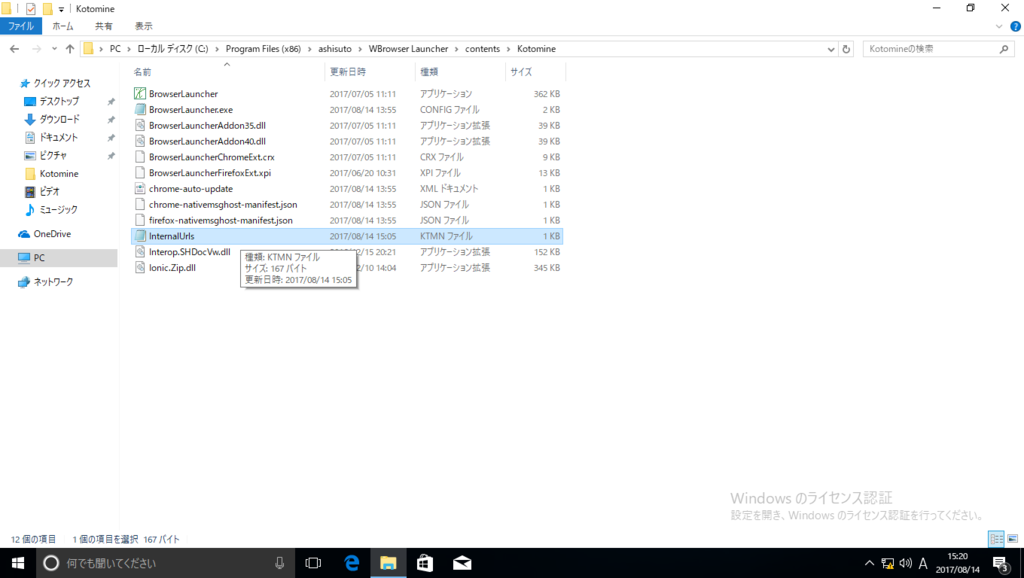The image size is (1024, 578).
Task: Click the properties quick access toolbar icon
Action: tap(31, 9)
